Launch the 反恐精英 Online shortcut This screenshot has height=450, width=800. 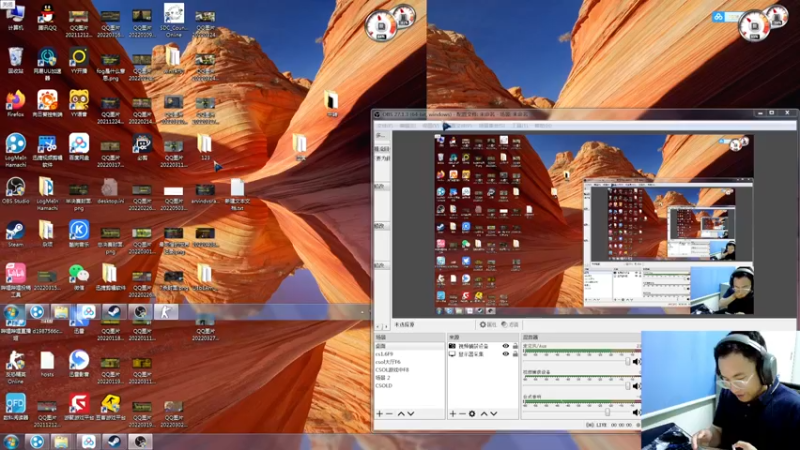15,367
